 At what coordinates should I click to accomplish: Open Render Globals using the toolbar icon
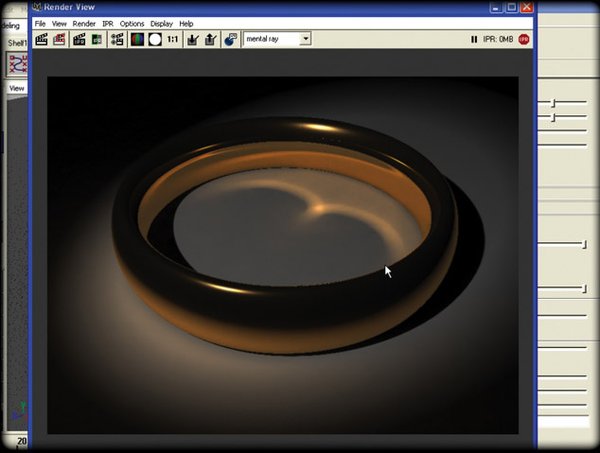coord(230,39)
